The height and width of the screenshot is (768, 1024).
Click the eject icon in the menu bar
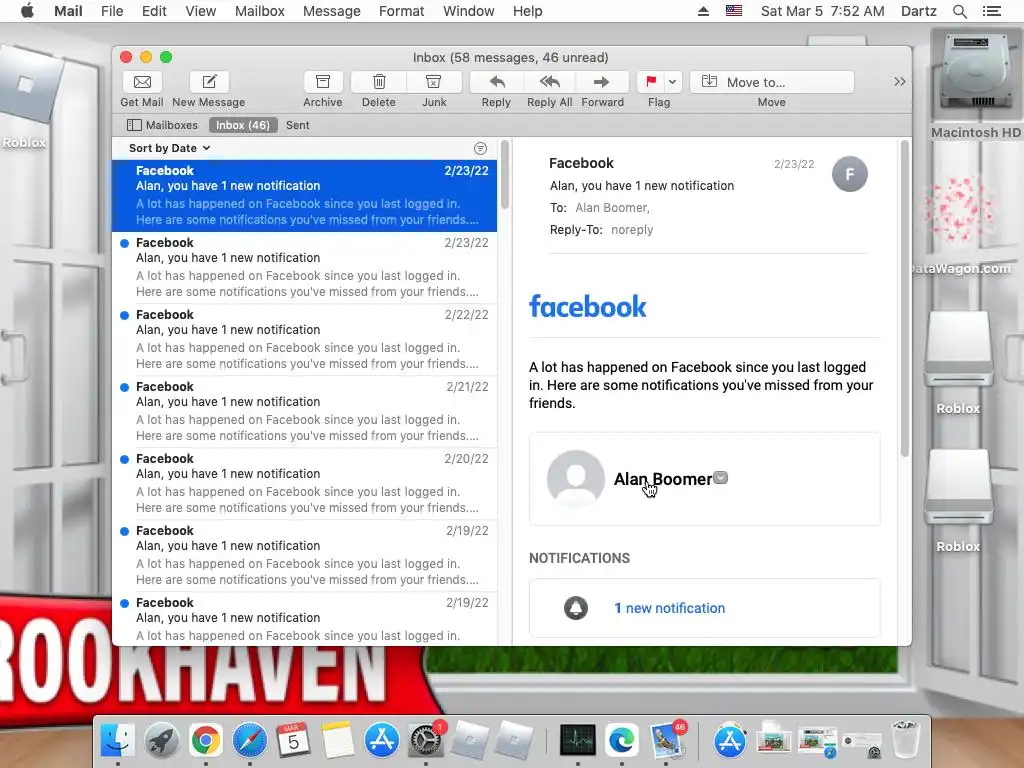[703, 11]
